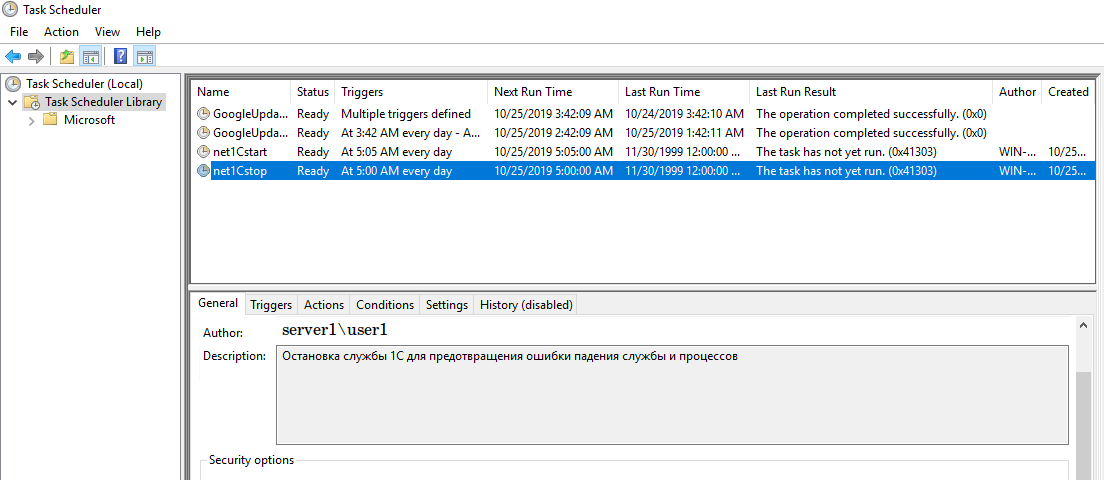Open the History (disabled) tab
The width and height of the screenshot is (1104, 480).
[526, 305]
